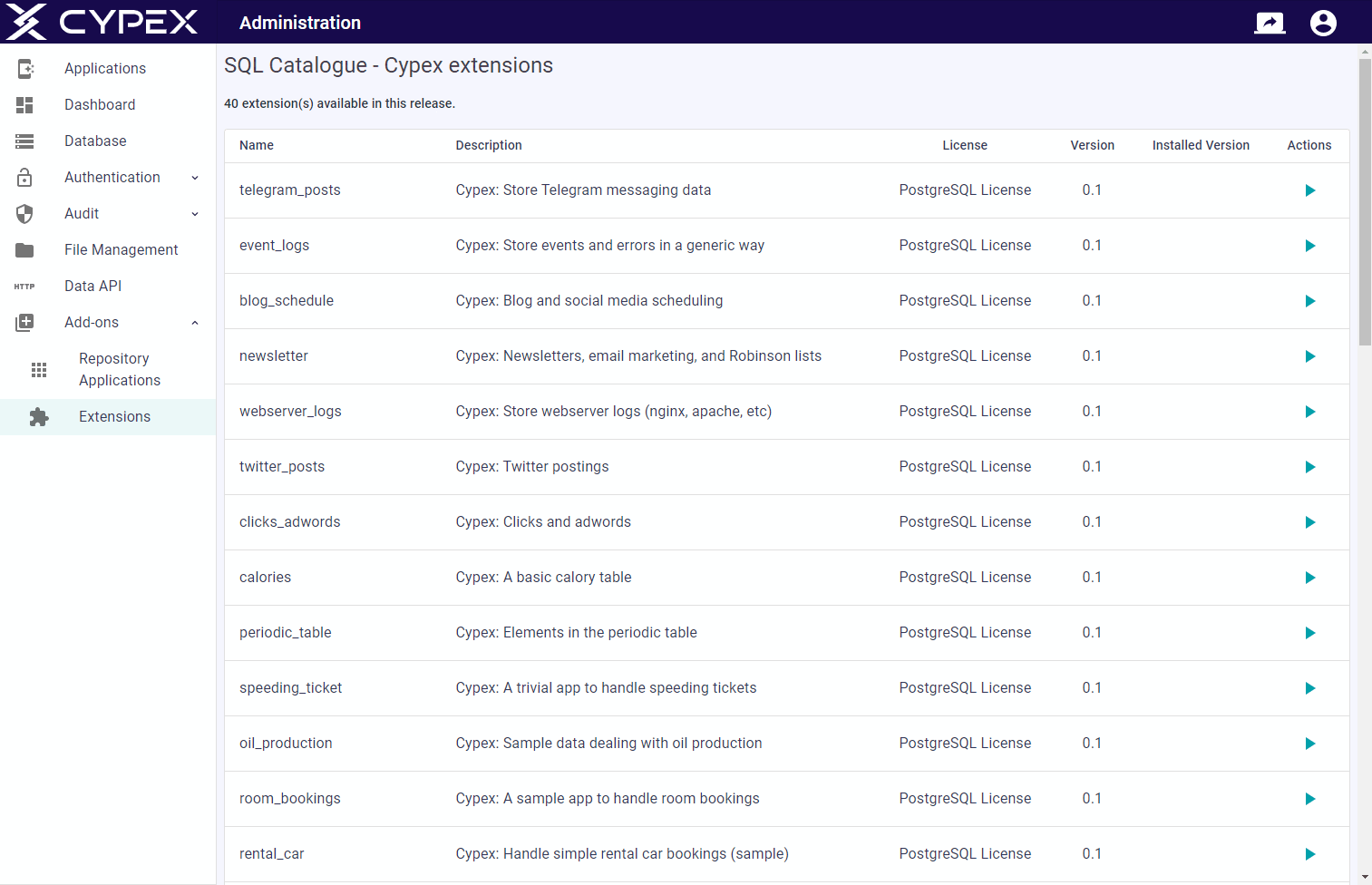
Task: Install the room_bookings extension via play icon
Action: coord(1309,799)
